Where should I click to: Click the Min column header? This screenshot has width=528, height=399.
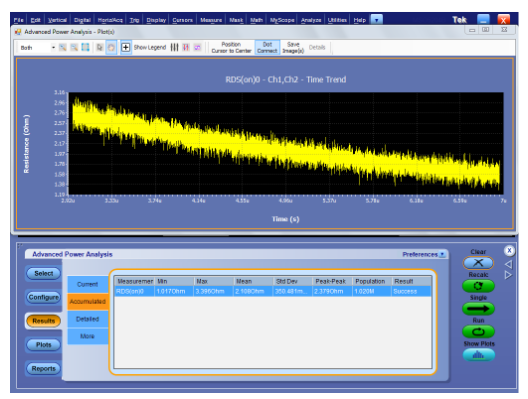click(174, 281)
